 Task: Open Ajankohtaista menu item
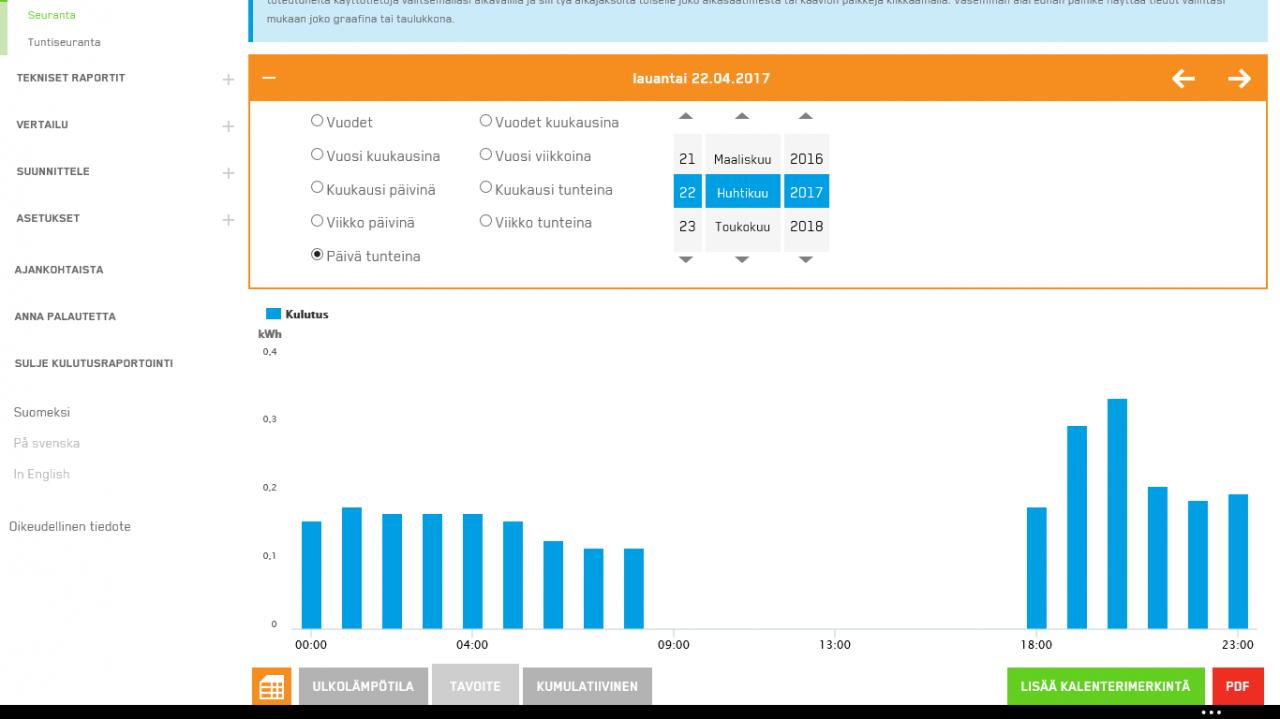(x=59, y=270)
